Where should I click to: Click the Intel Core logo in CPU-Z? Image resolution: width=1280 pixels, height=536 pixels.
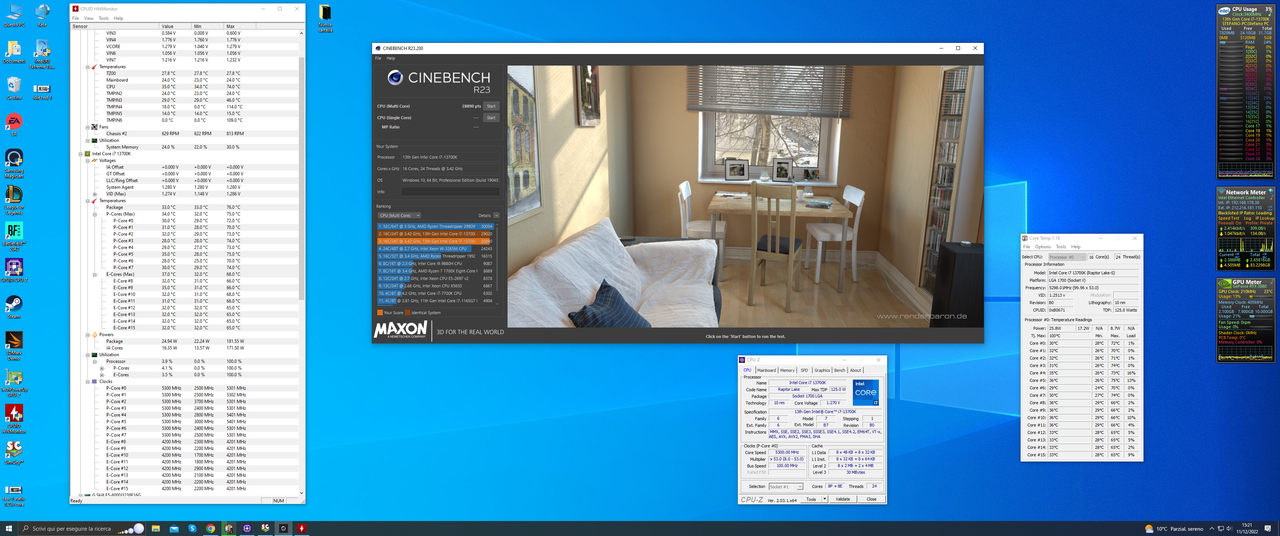tap(866, 392)
